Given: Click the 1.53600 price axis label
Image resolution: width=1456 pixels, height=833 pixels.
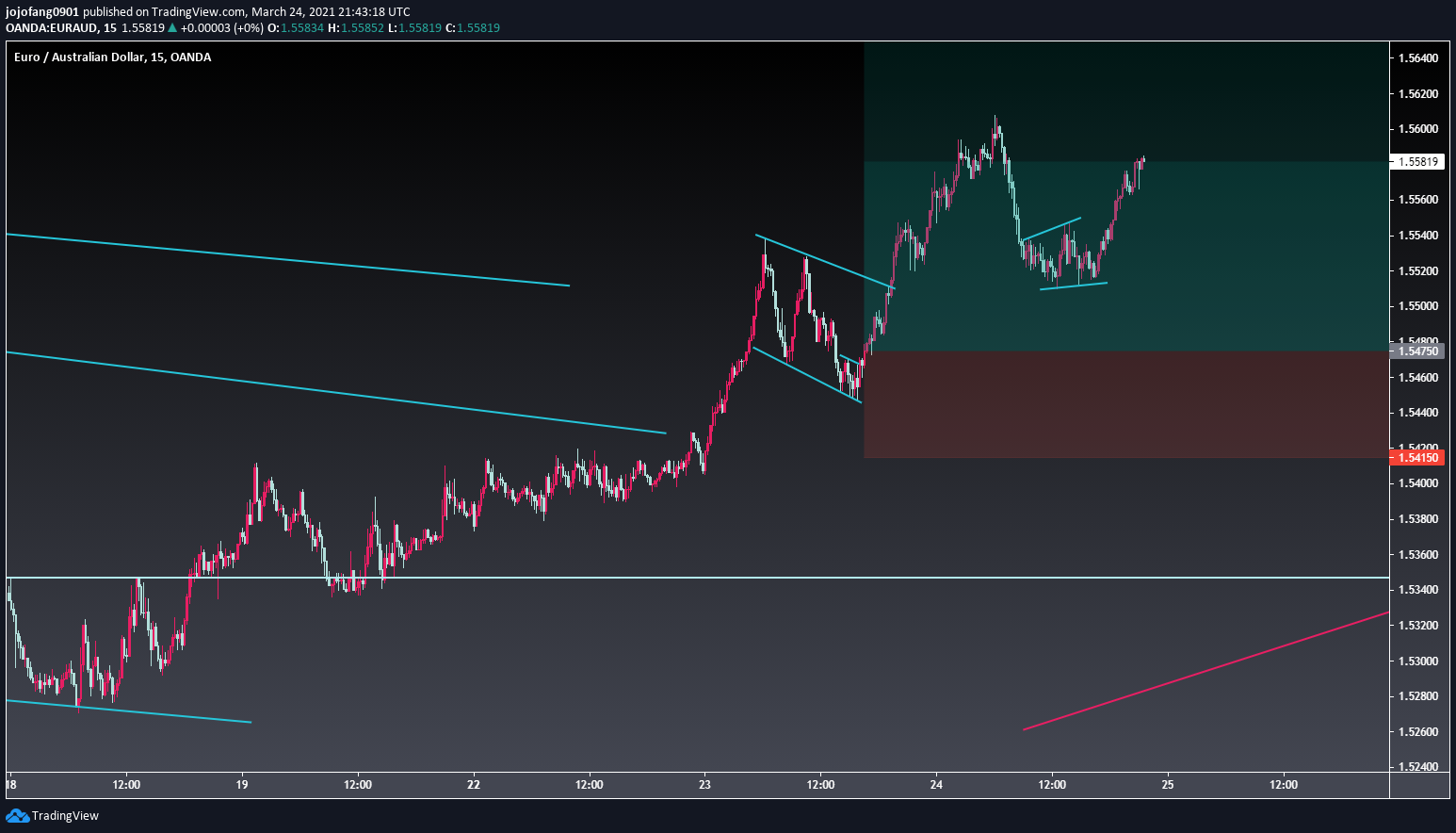Looking at the screenshot, I should tap(1418, 555).
